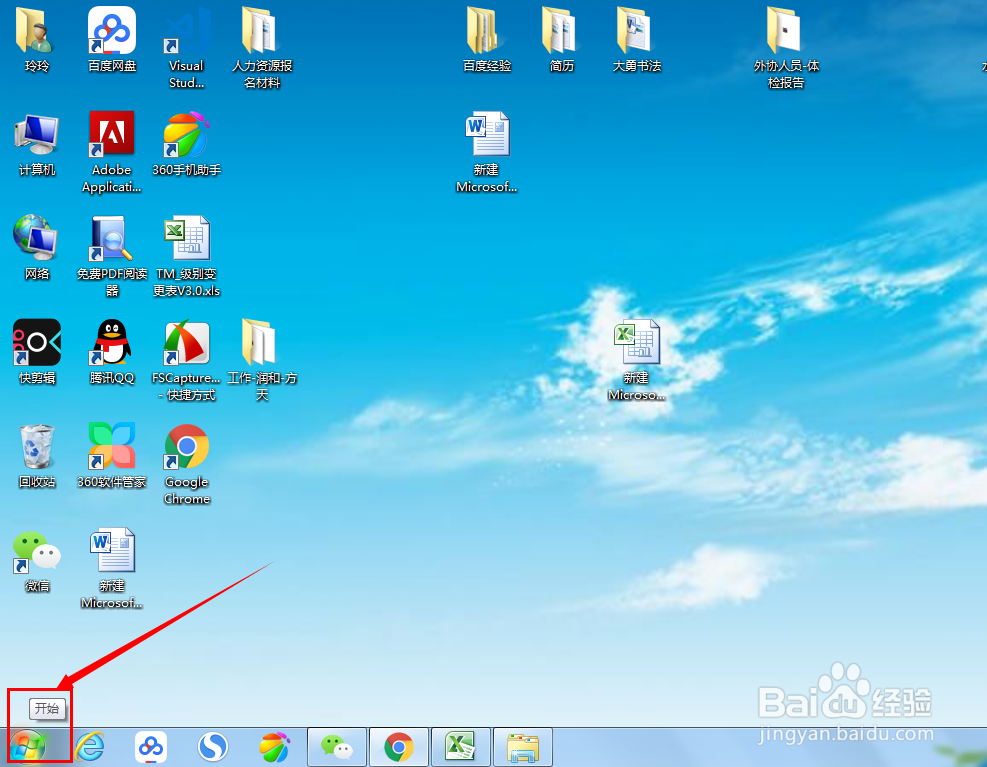Open Sogou browser from the taskbar
Screen dimensions: 987x767
[x=213, y=747]
